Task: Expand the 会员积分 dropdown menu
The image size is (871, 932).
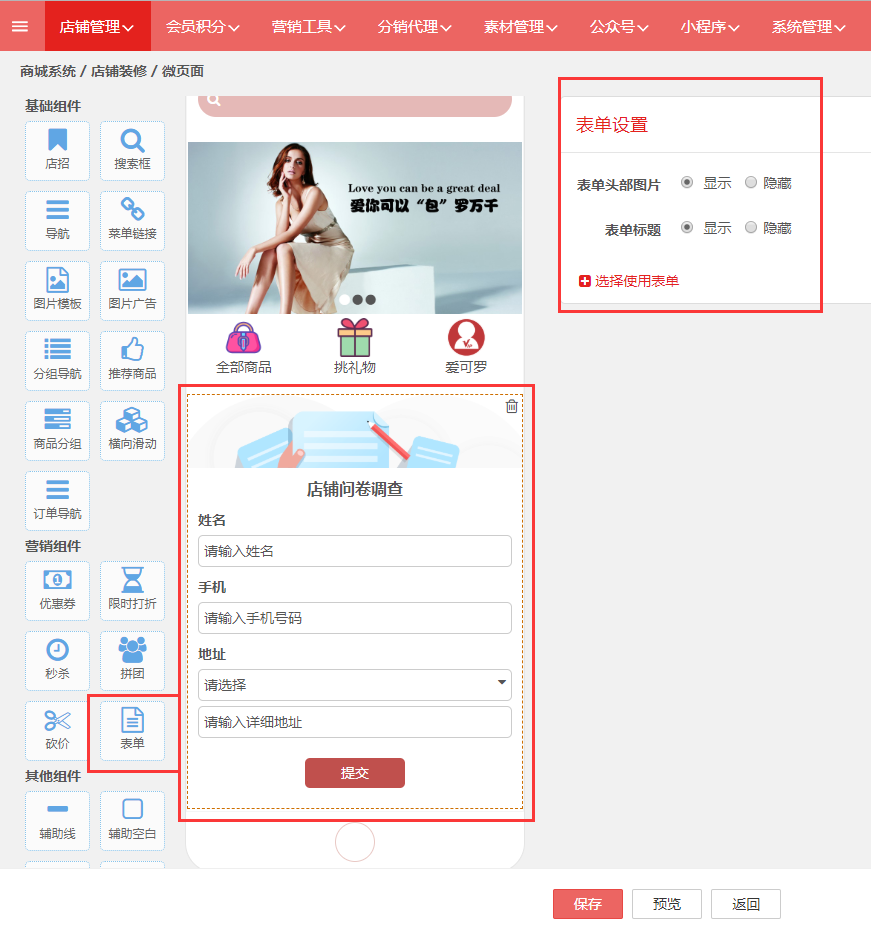Action: (x=203, y=27)
